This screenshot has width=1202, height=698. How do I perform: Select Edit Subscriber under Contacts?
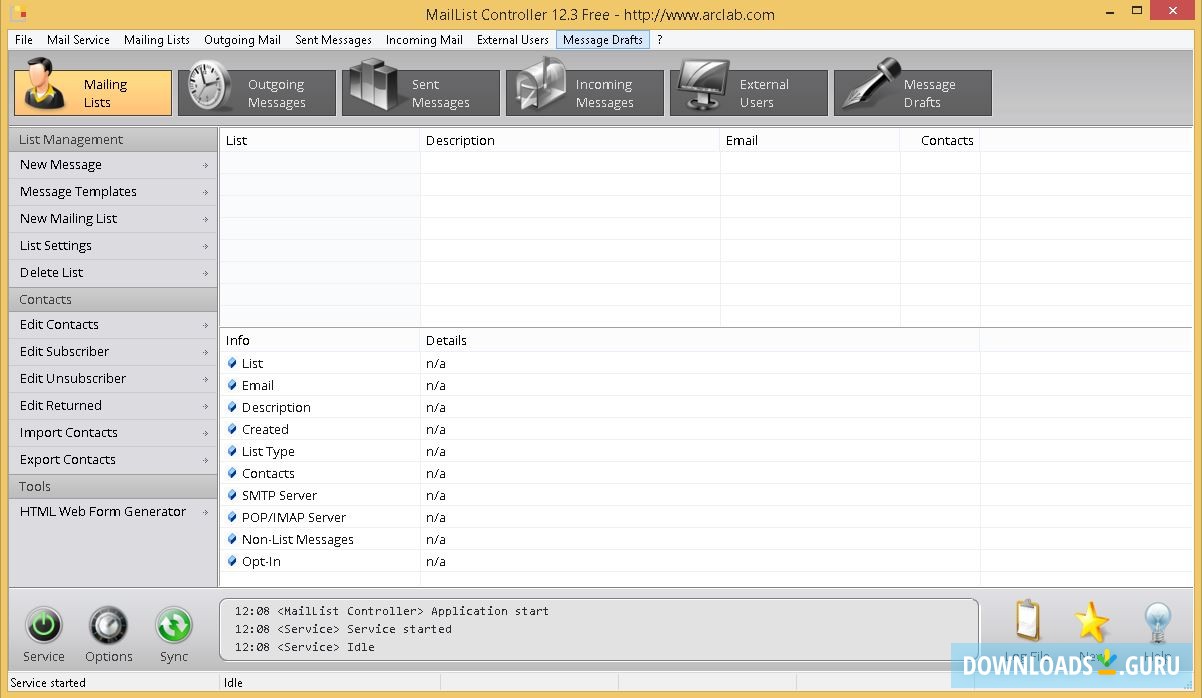[x=113, y=352]
